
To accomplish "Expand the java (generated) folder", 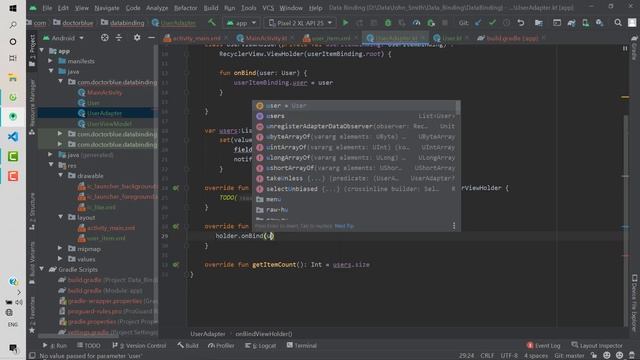I will (51, 155).
